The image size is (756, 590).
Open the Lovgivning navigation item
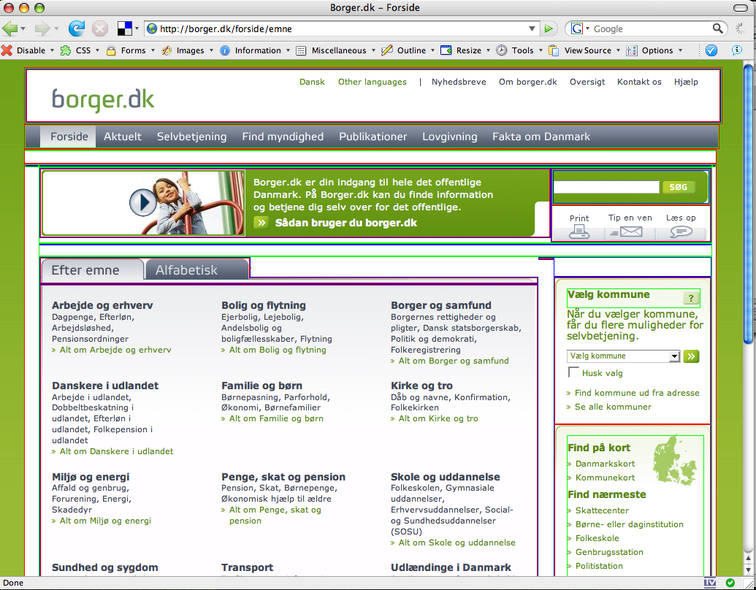[x=449, y=136]
